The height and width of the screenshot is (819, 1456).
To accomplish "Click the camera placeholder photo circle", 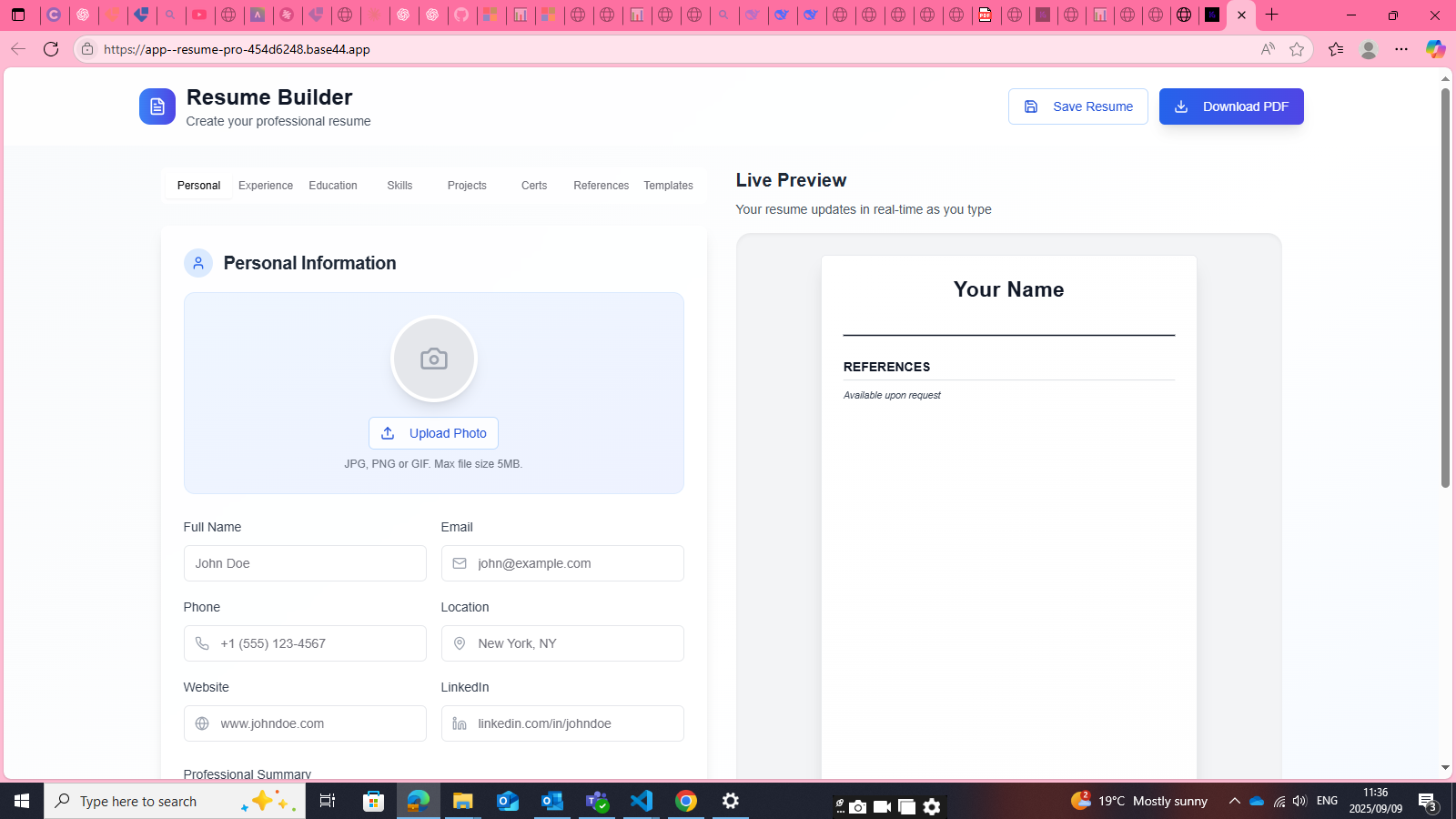I will coord(433,359).
